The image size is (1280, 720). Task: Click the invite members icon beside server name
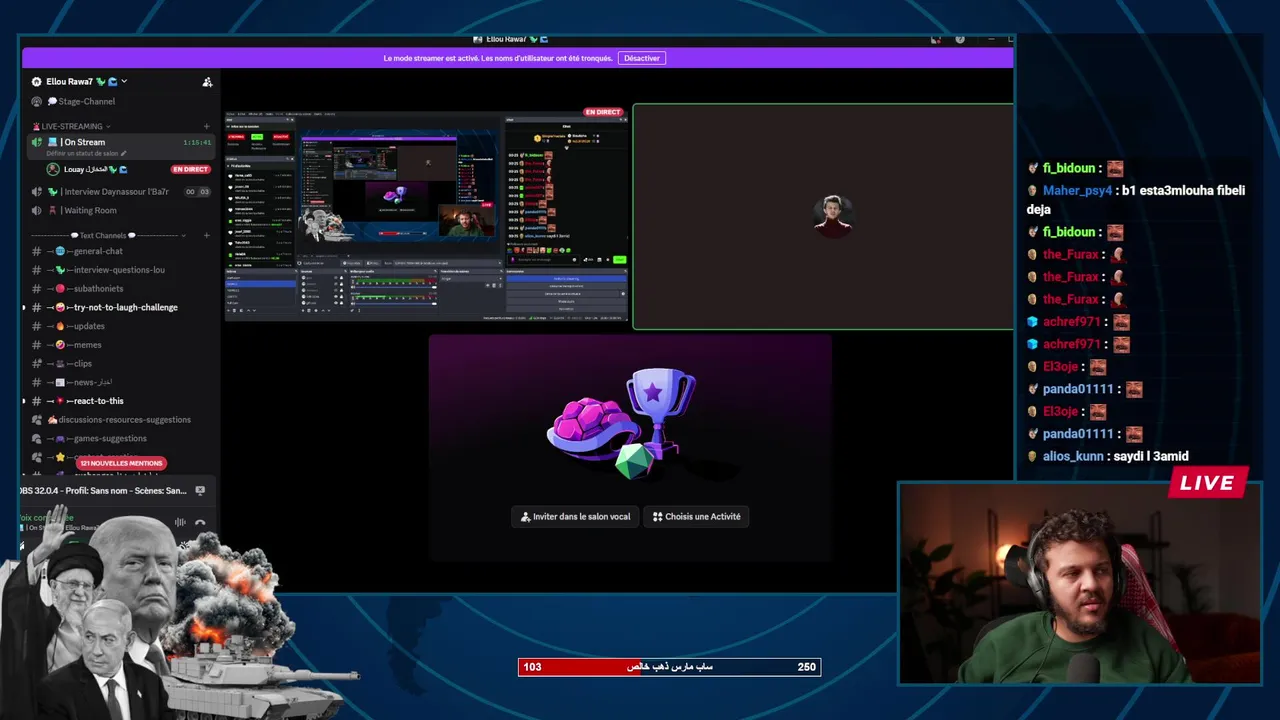pyautogui.click(x=207, y=82)
